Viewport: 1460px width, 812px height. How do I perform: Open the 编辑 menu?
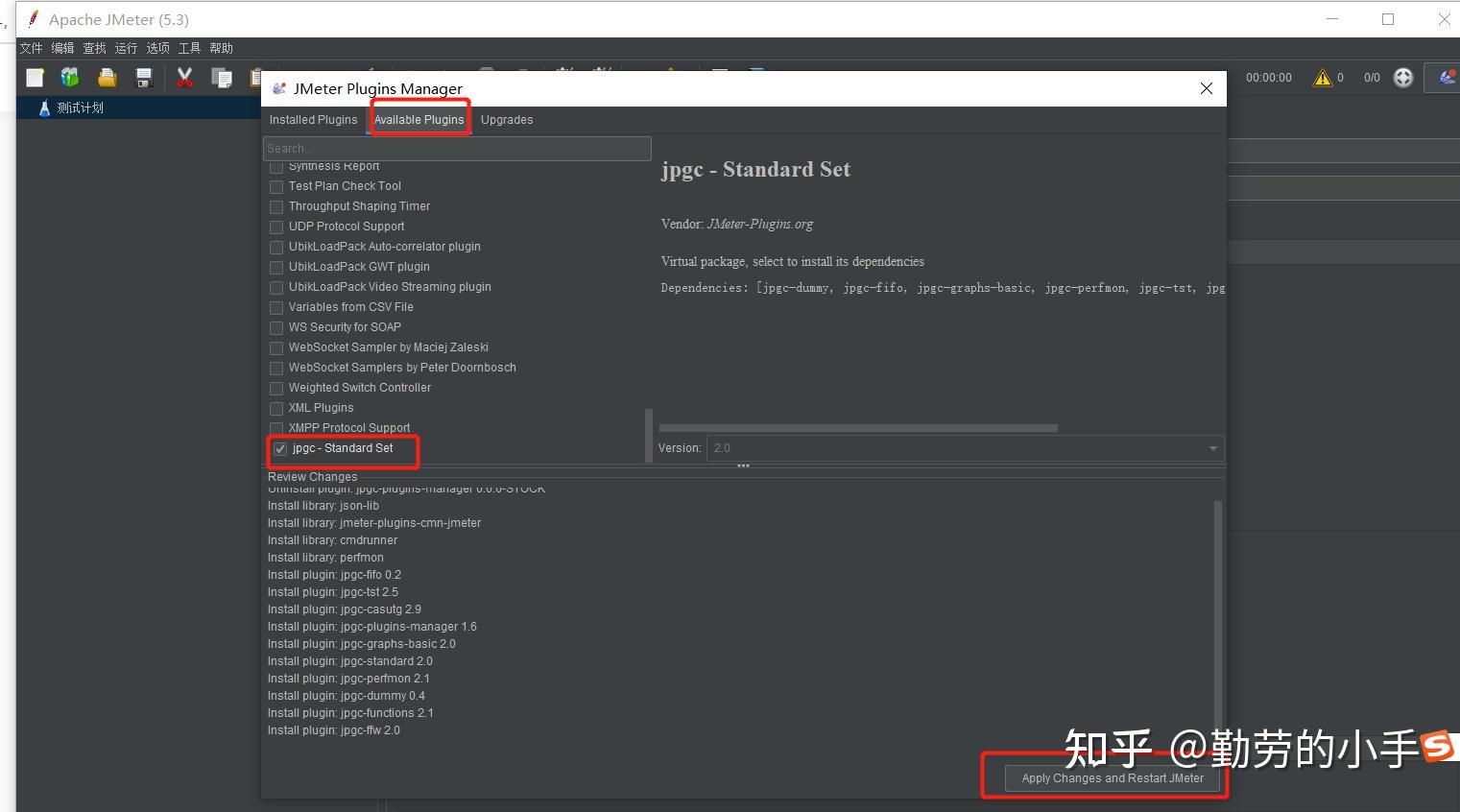point(63,48)
